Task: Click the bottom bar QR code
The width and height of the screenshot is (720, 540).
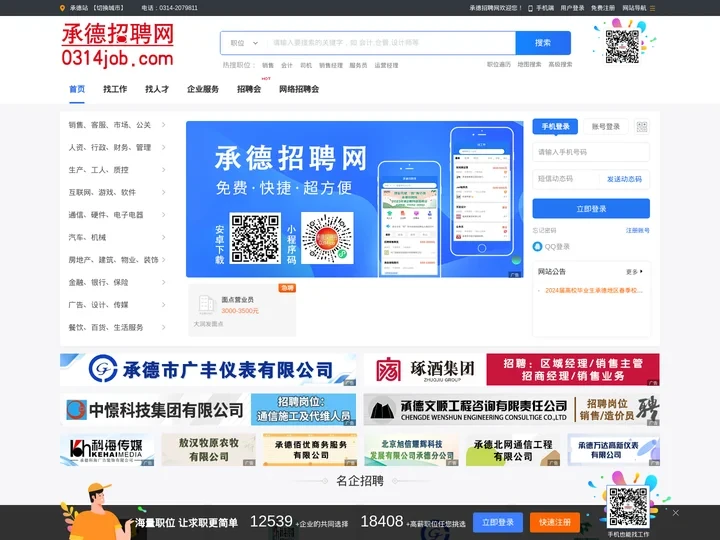Action: [628, 507]
